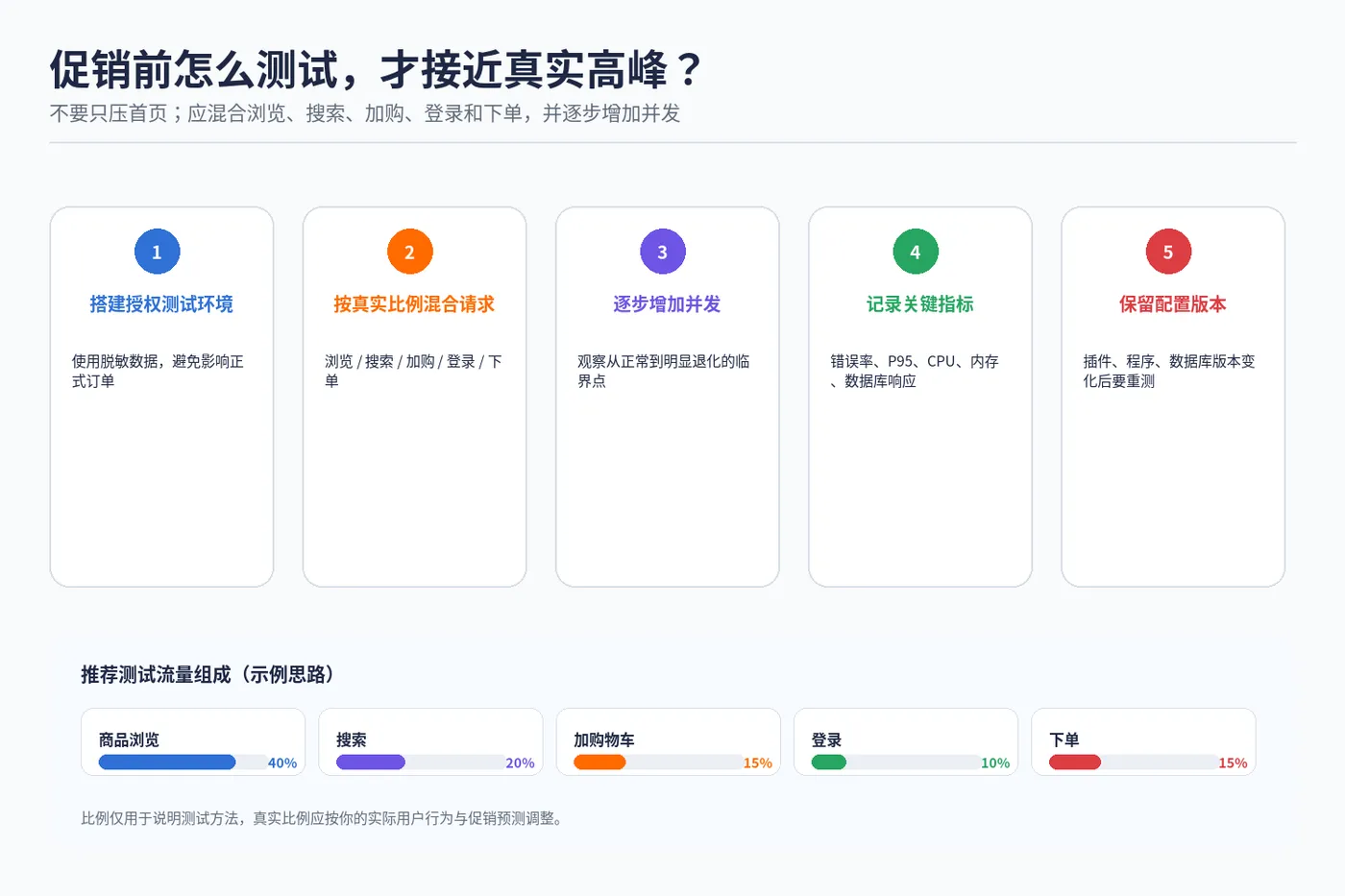Click the 40% value for 商品浏览
The height and width of the screenshot is (896, 1345).
point(282,763)
